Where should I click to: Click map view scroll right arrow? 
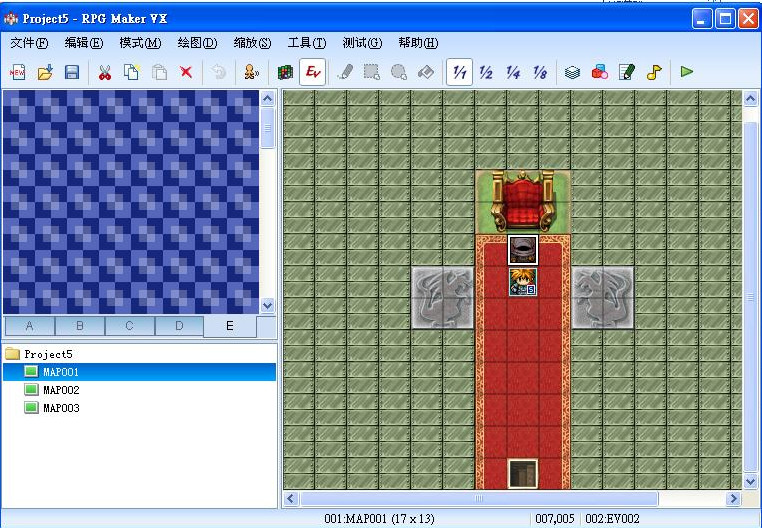(733, 498)
